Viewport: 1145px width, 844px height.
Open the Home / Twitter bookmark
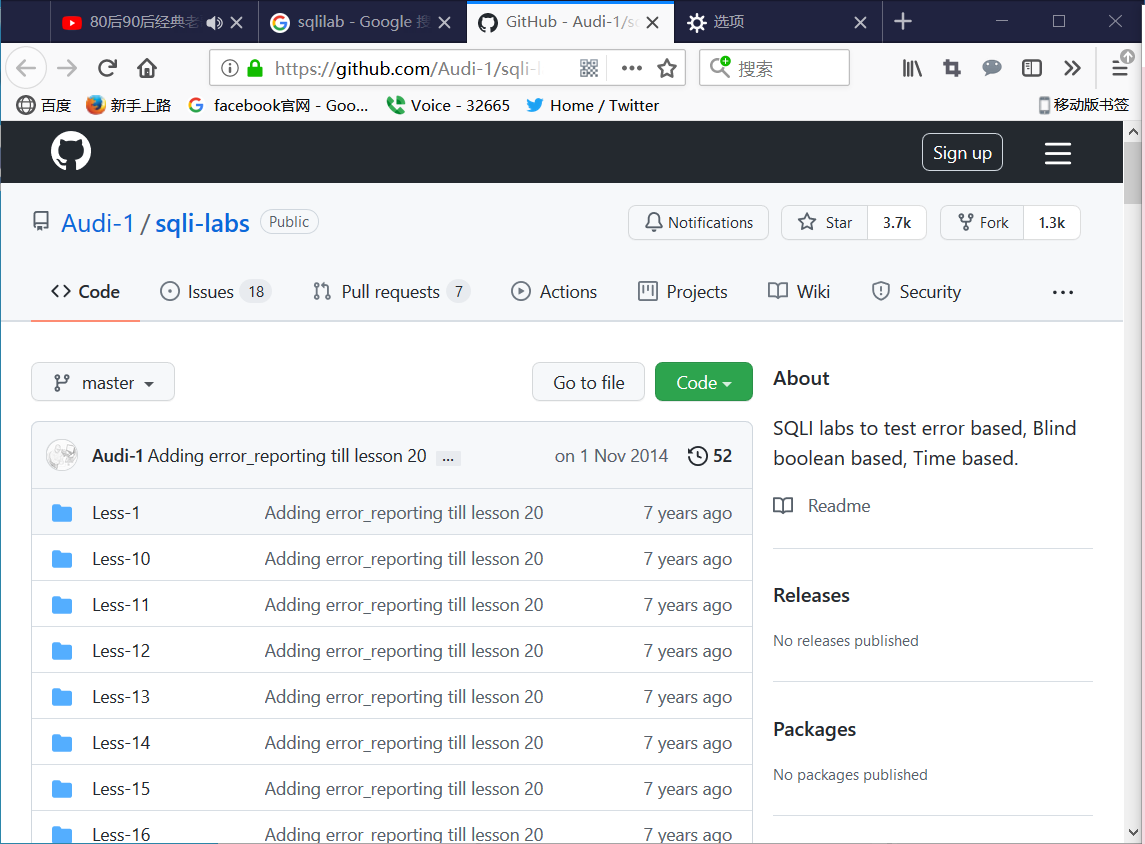tap(592, 105)
